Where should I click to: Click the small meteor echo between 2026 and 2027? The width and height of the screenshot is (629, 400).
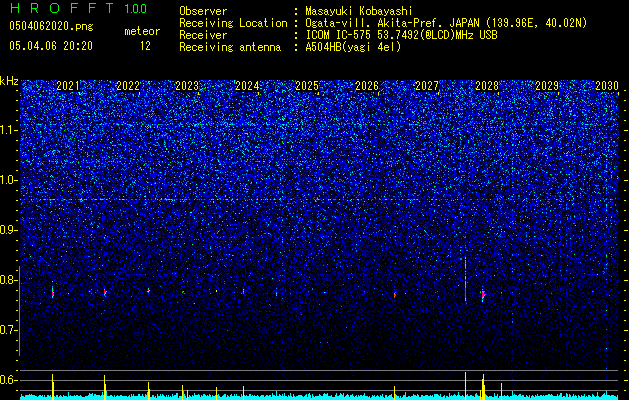pyautogui.click(x=395, y=295)
